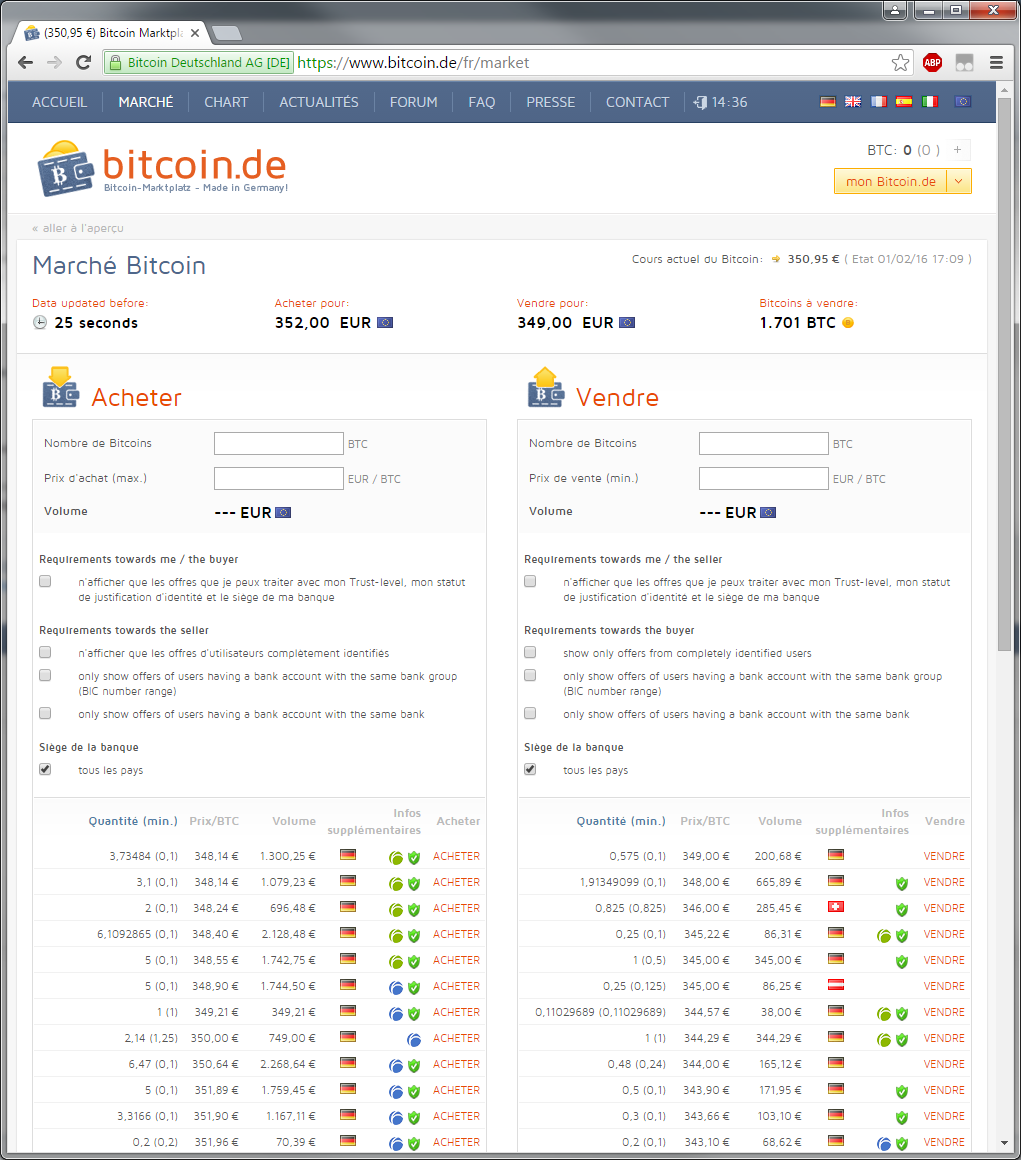Choose the Italian flag language icon

pos(930,102)
